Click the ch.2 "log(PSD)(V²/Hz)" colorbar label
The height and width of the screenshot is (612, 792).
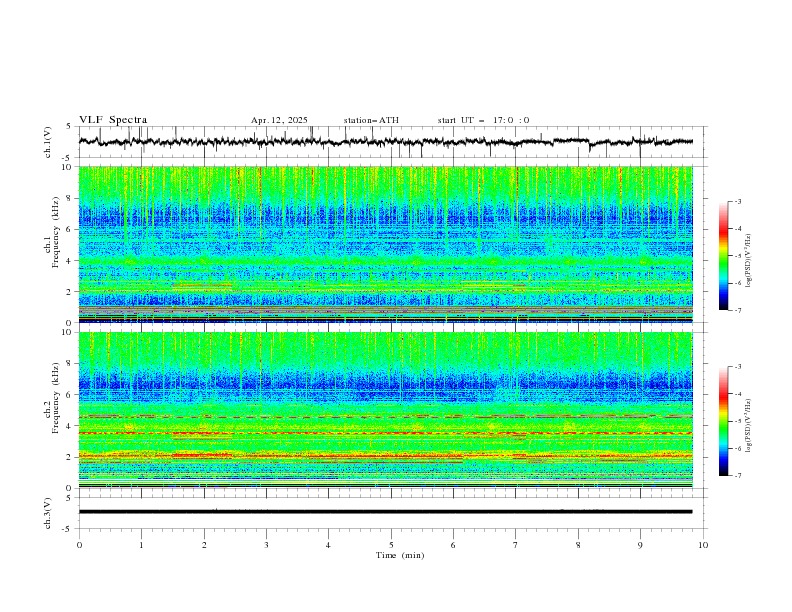(749, 425)
